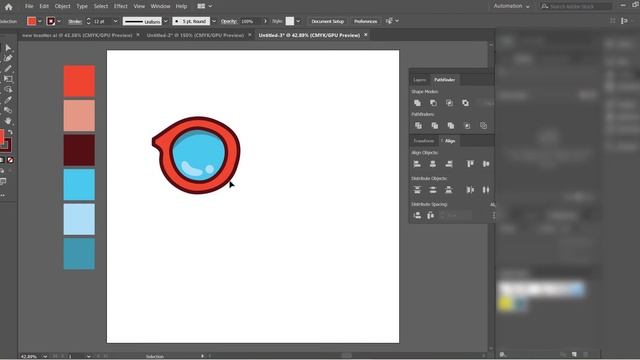Open the File menu
The height and width of the screenshot is (360, 640).
tap(29, 6)
